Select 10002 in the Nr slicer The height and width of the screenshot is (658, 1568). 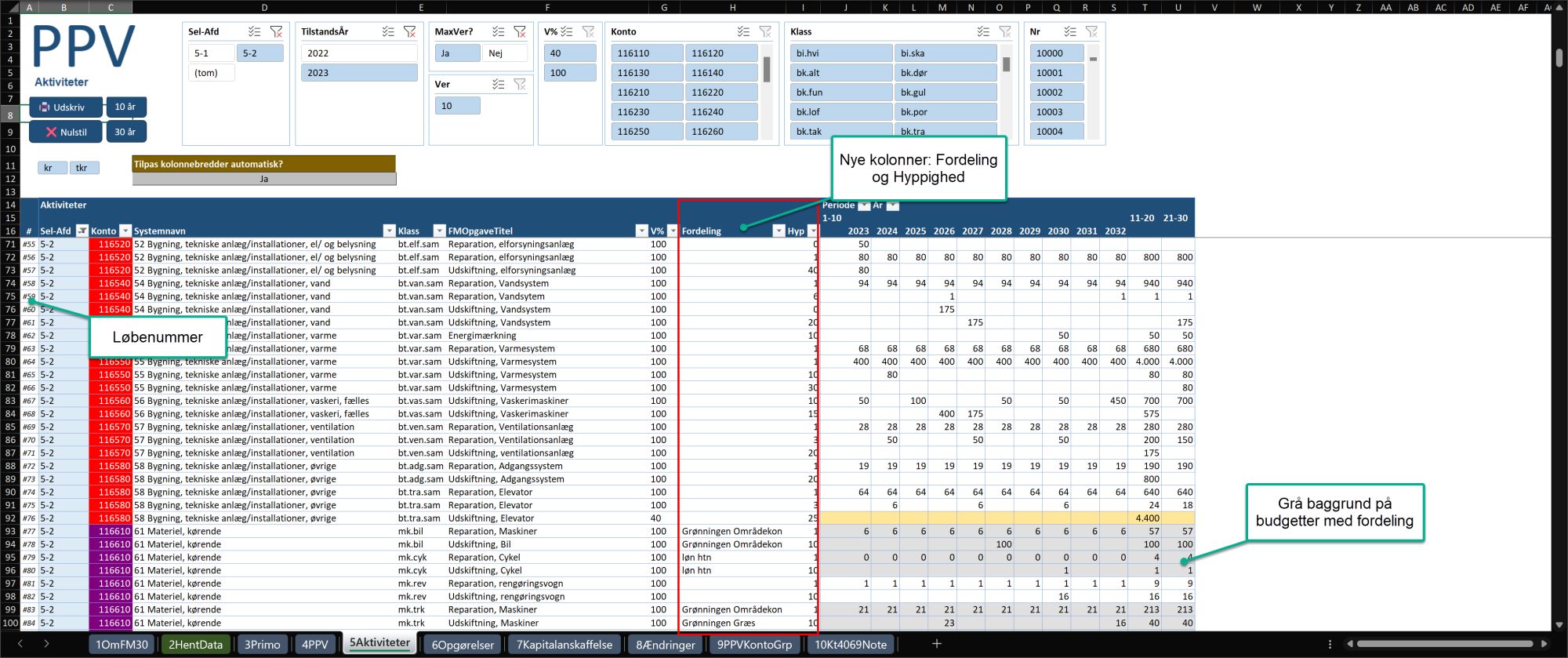coord(1056,93)
